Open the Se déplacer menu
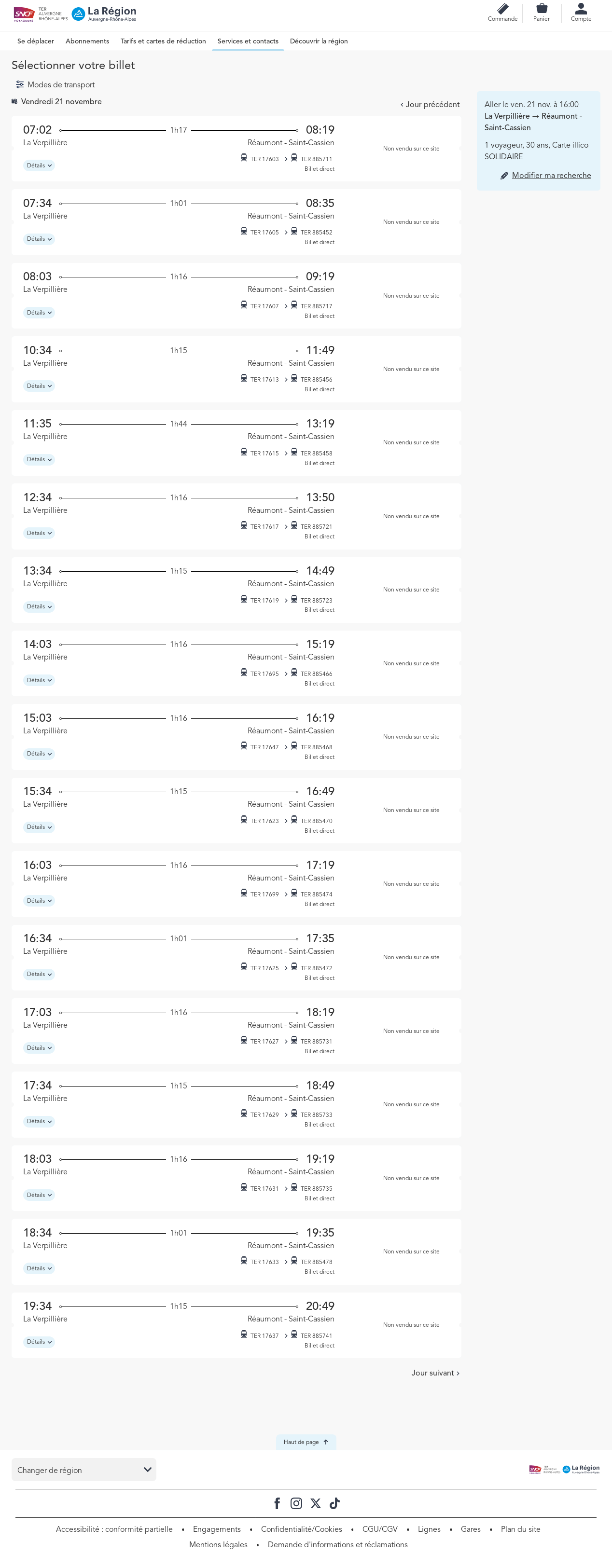Viewport: 612px width, 1568px height. (35, 41)
